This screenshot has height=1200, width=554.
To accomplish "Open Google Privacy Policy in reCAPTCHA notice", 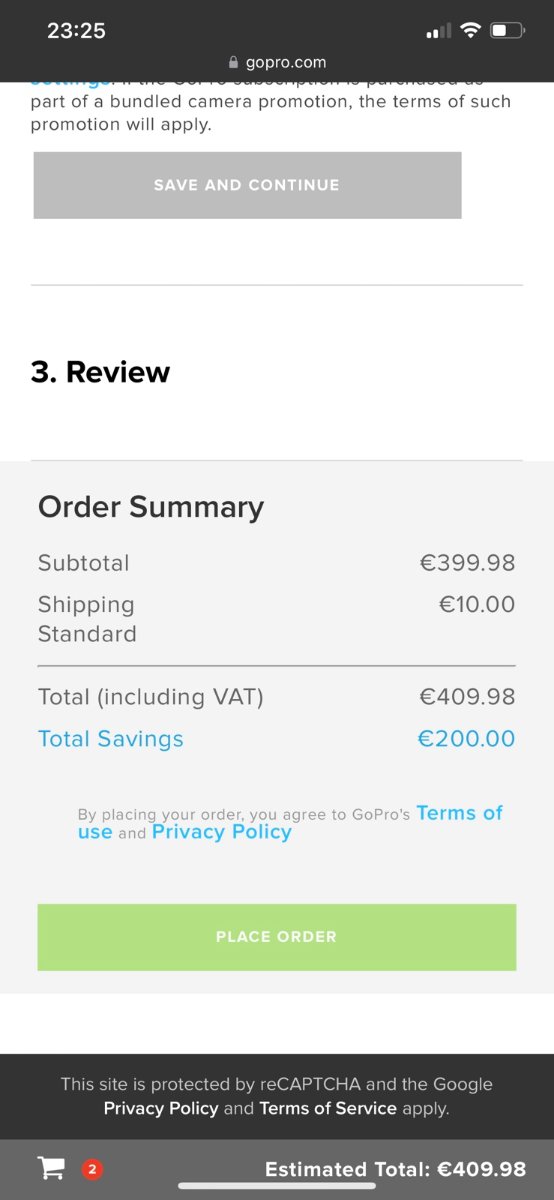I will coord(161,1108).
